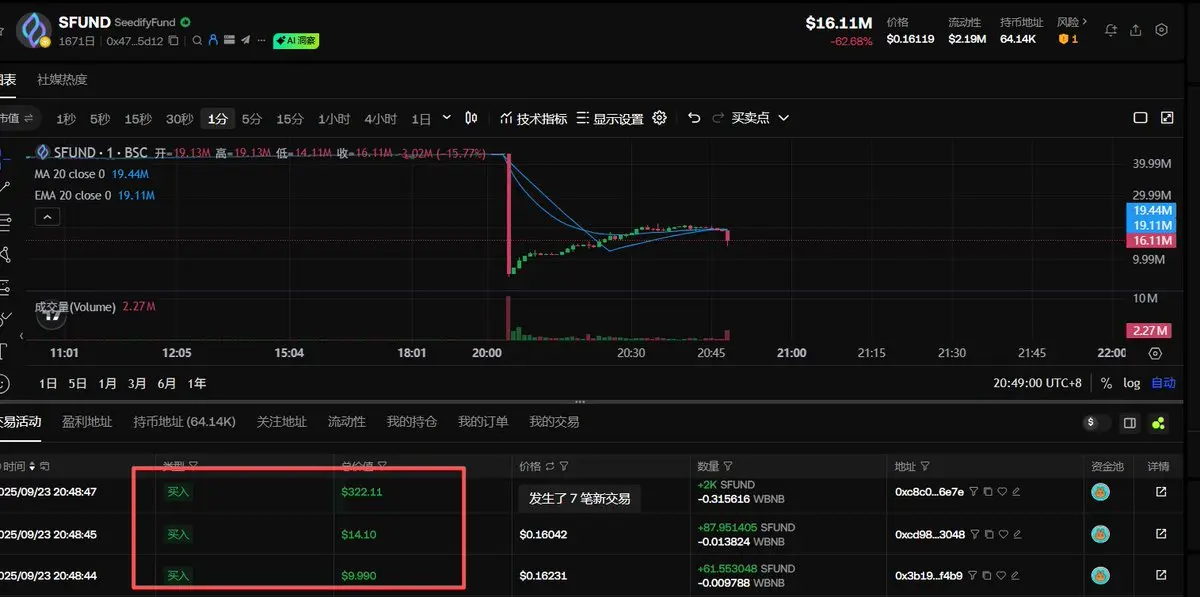Image resolution: width=1200 pixels, height=597 pixels.
Task: Switch to the 我的订单 tab
Action: [x=483, y=422]
